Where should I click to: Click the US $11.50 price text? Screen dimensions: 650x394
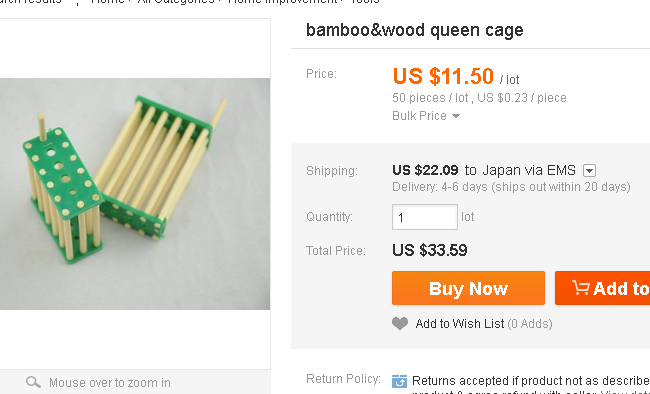[443, 76]
